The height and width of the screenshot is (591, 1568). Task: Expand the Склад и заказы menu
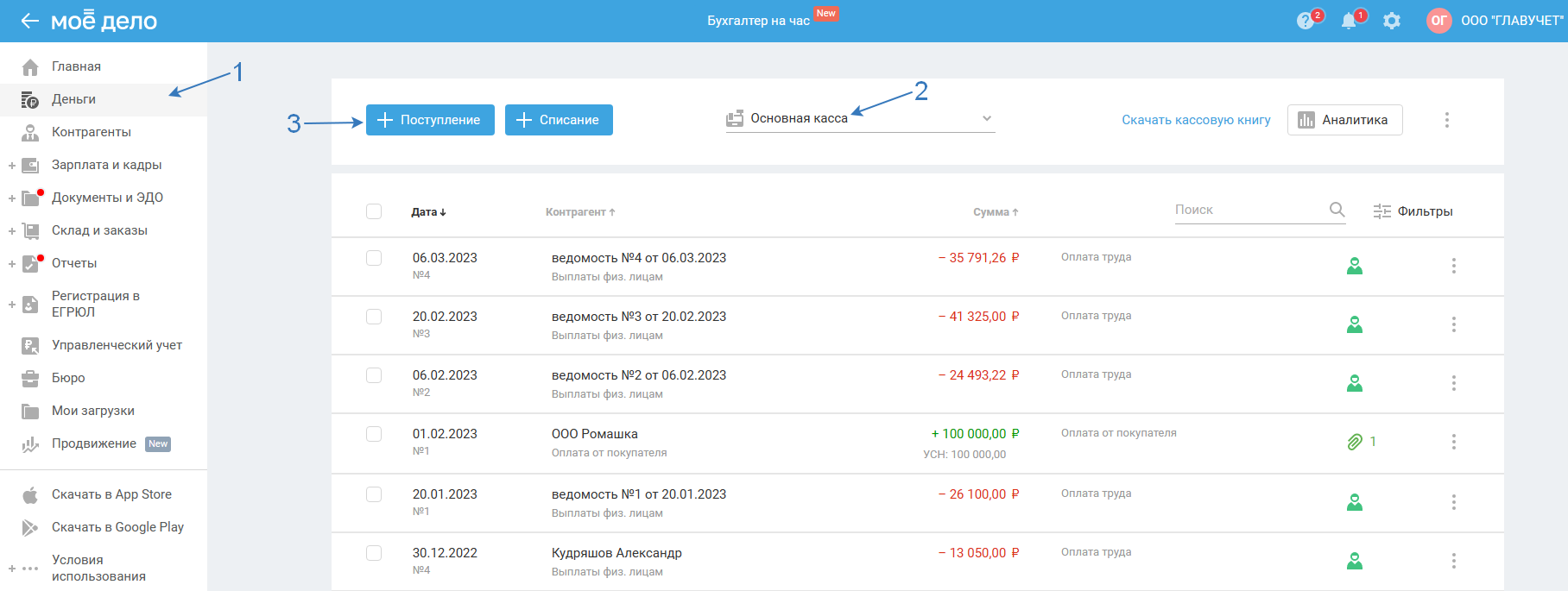[x=12, y=230]
